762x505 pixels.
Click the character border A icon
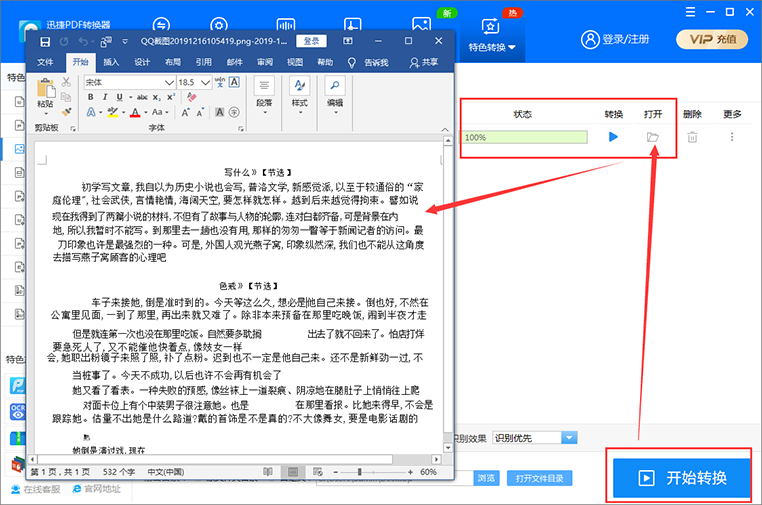point(234,82)
